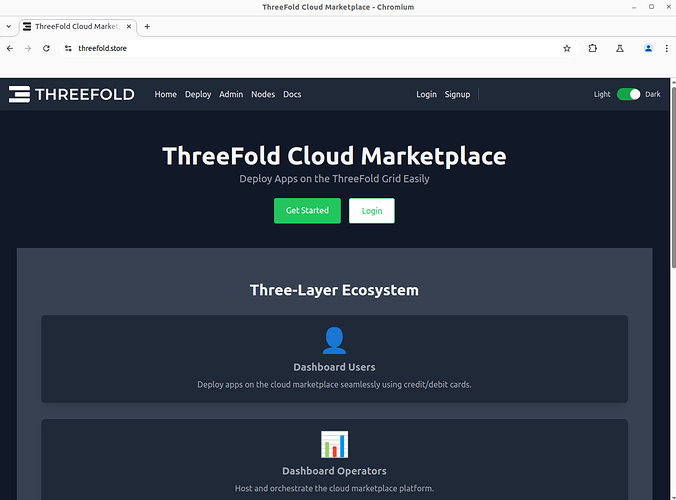Open the Chromium profile avatar
Viewport: 676px width, 500px height.
click(648, 48)
